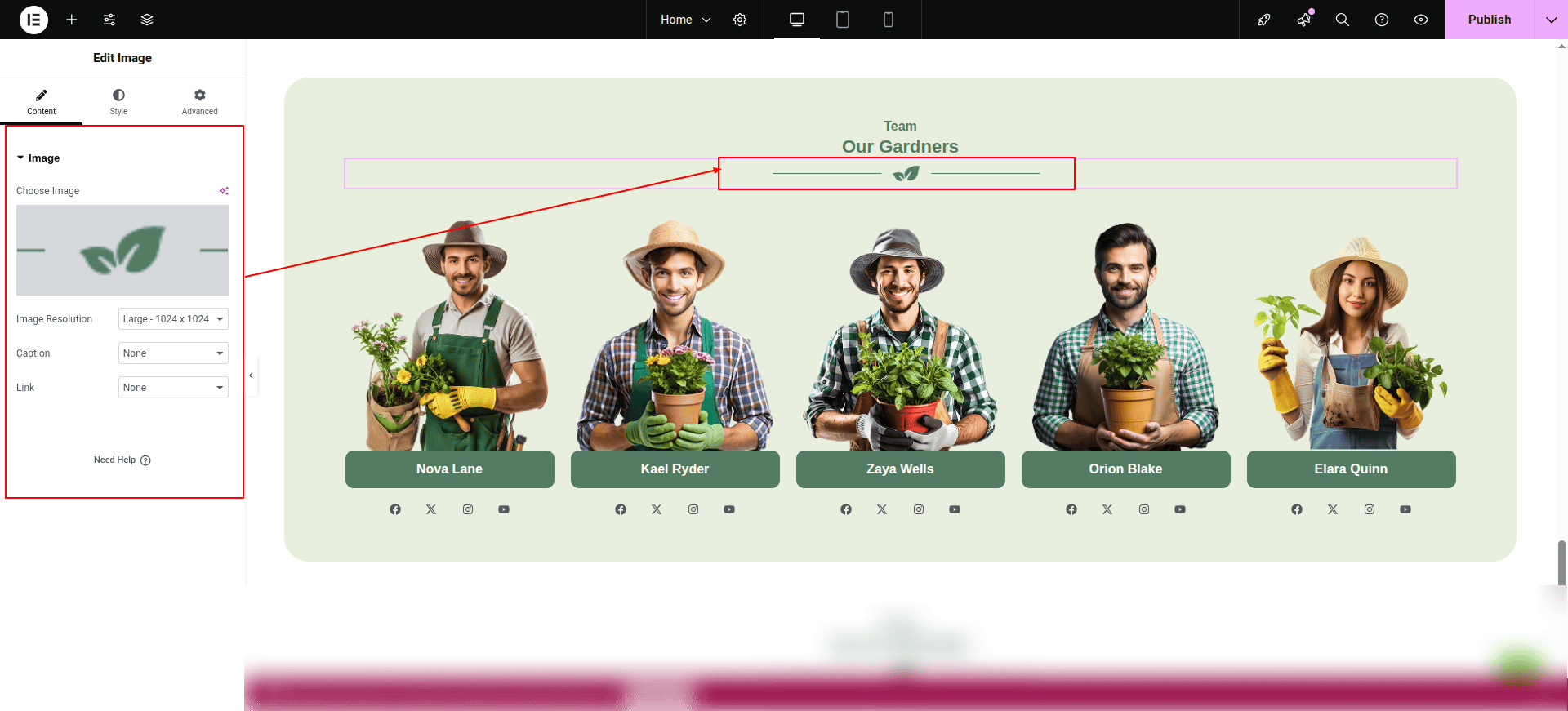Click the Orion Blake name button
1568x711 pixels.
1126,469
